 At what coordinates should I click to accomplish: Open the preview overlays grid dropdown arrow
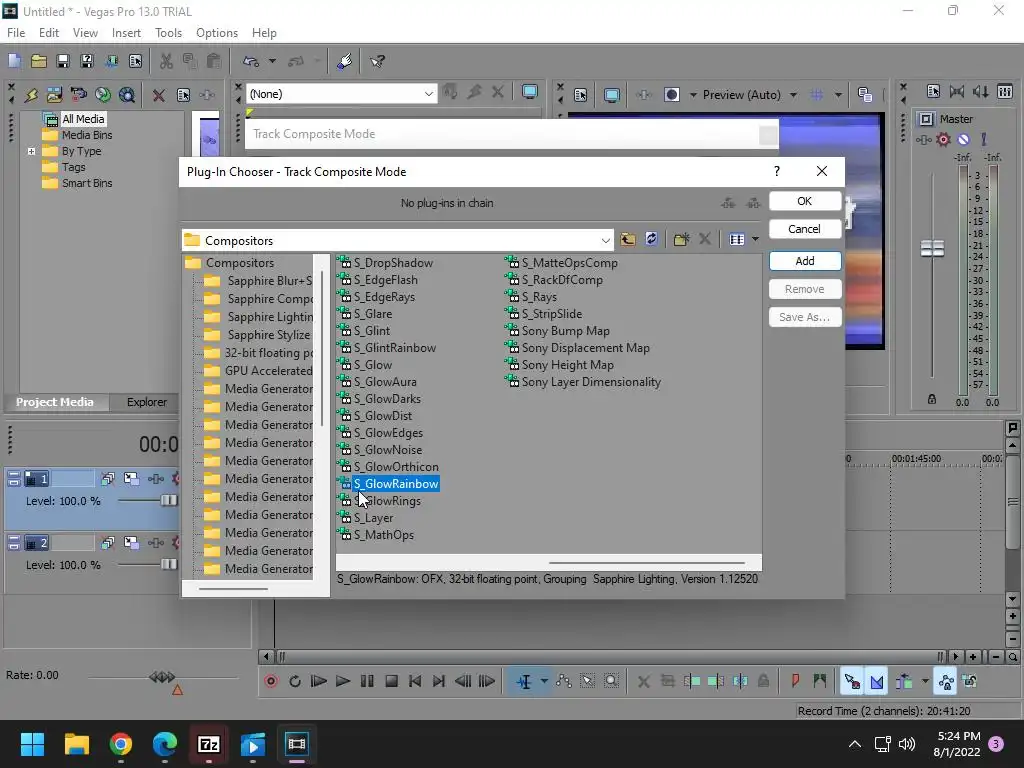pyautogui.click(x=837, y=95)
